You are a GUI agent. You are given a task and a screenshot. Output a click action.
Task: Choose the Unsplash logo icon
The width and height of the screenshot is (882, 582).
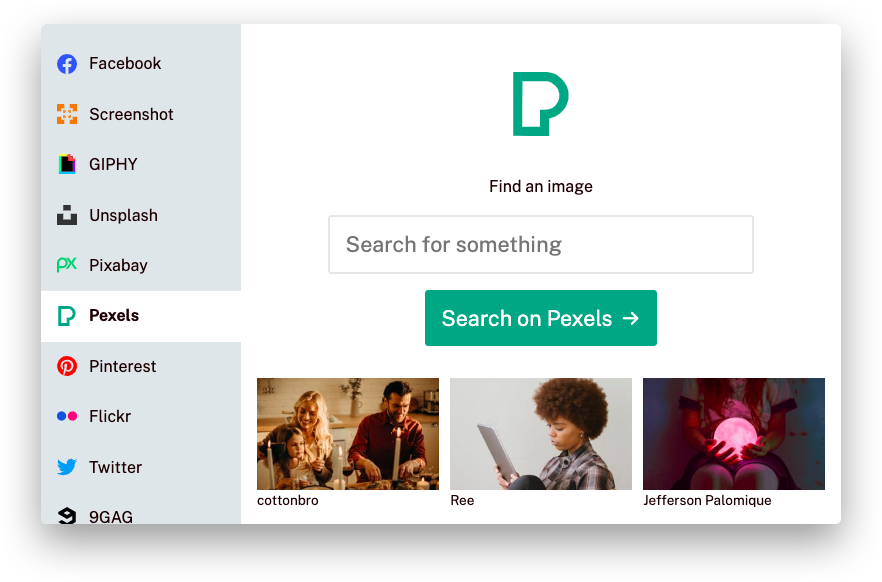click(x=67, y=215)
